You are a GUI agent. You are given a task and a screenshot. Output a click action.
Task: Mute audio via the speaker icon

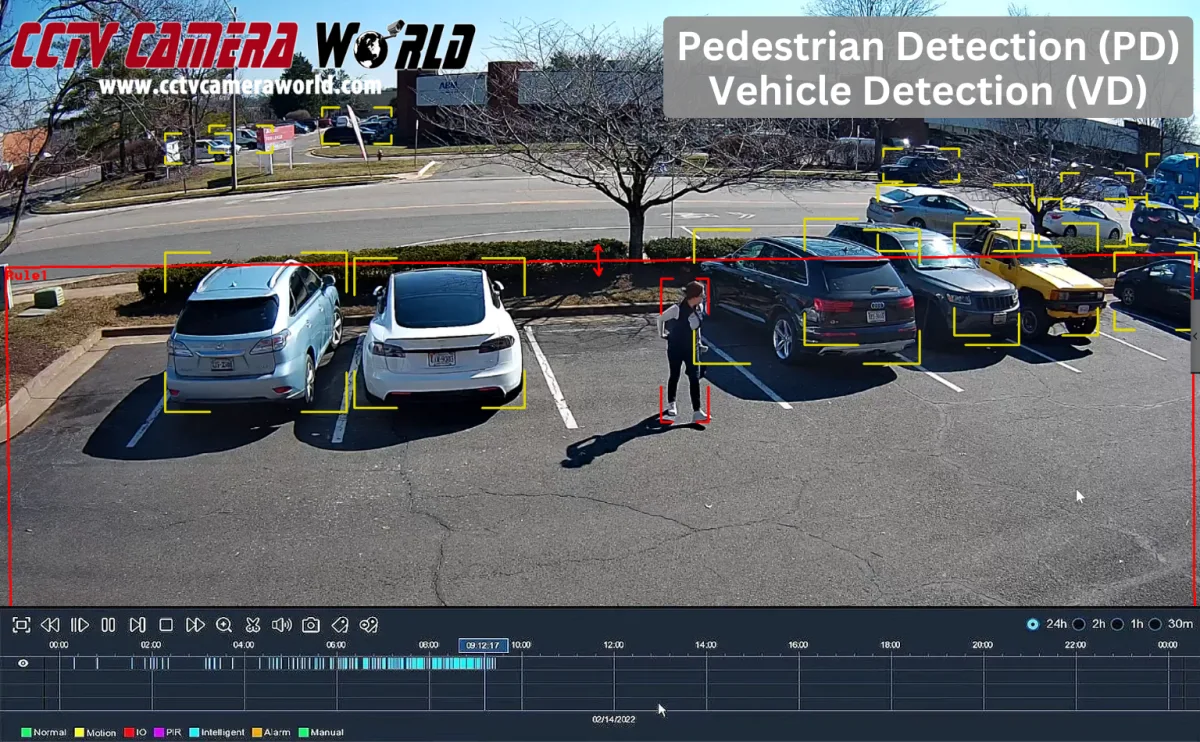tap(282, 624)
